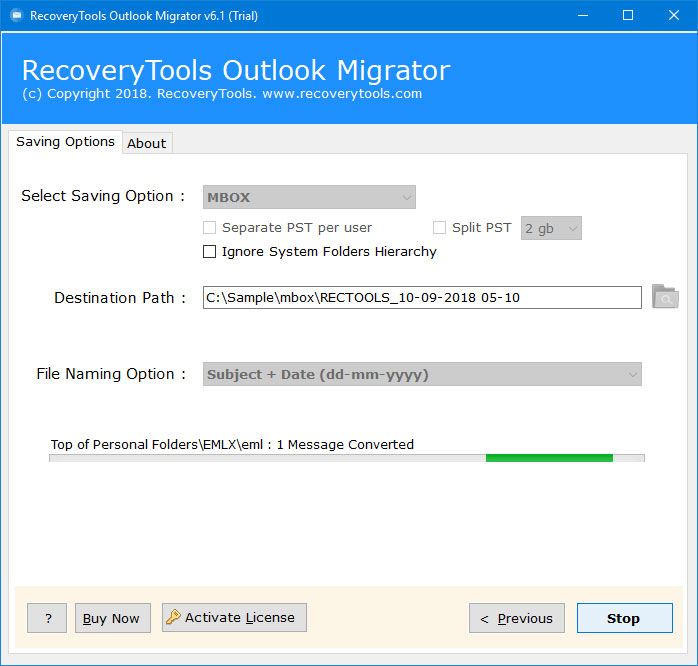
Task: Click the app icon in the title bar
Action: (16, 16)
